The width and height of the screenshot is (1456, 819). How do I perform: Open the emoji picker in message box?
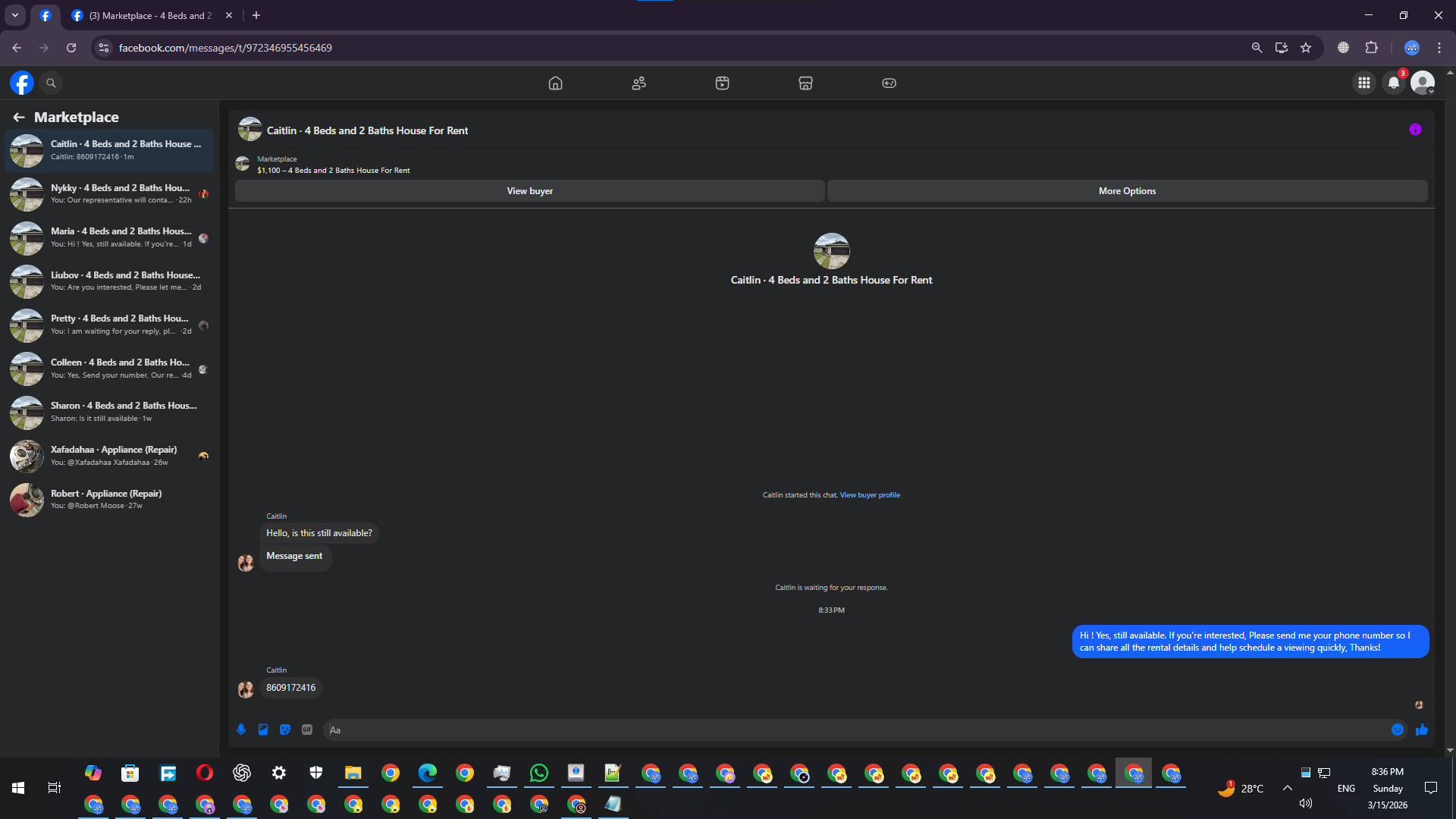tap(1398, 730)
